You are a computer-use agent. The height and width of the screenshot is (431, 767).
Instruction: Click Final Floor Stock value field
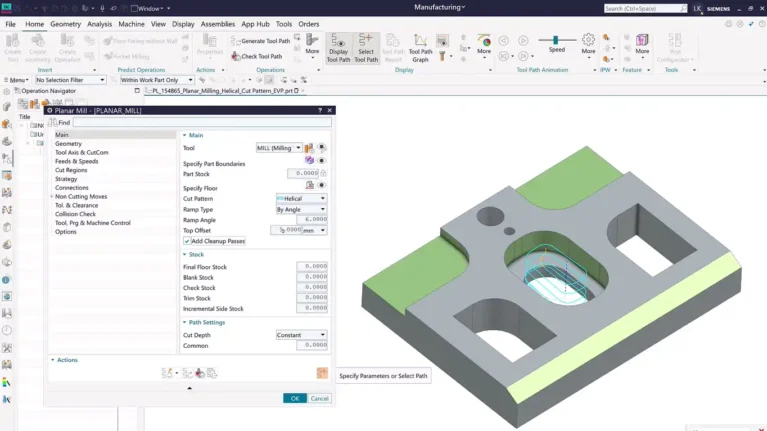(312, 267)
